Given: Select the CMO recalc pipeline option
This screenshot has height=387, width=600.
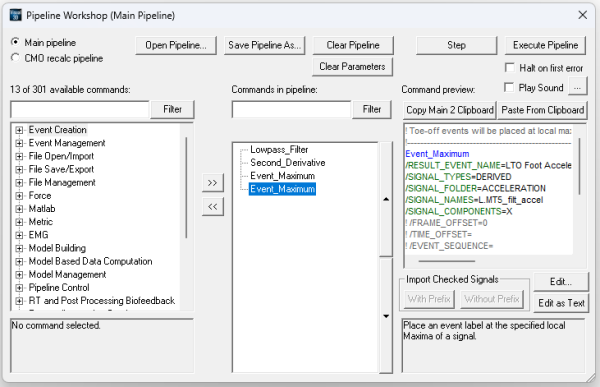Looking at the screenshot, I should tap(15, 58).
